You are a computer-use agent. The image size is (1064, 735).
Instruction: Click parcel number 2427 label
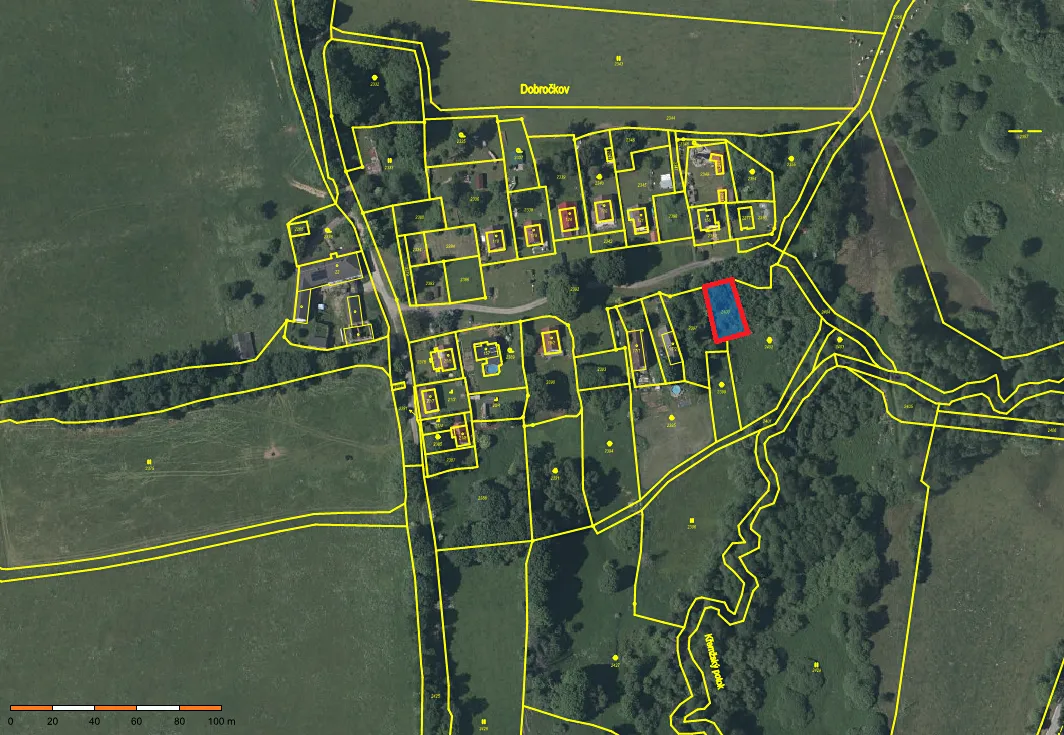615,665
